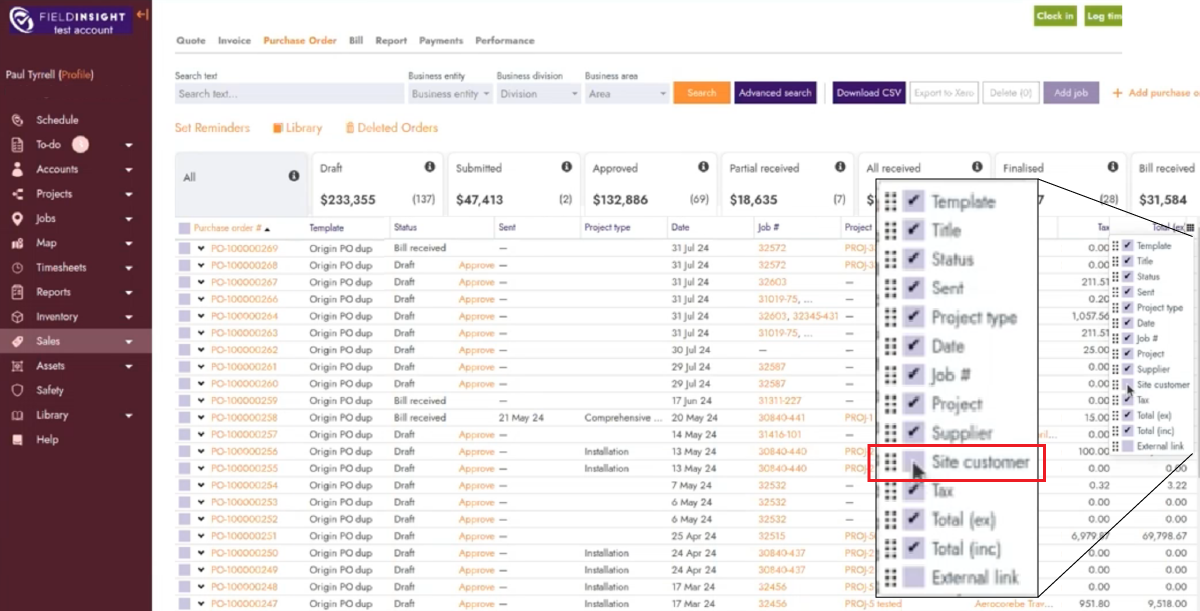Select the row checkbox for PO-100000269
This screenshot has width=1200, height=611.
click(x=184, y=248)
